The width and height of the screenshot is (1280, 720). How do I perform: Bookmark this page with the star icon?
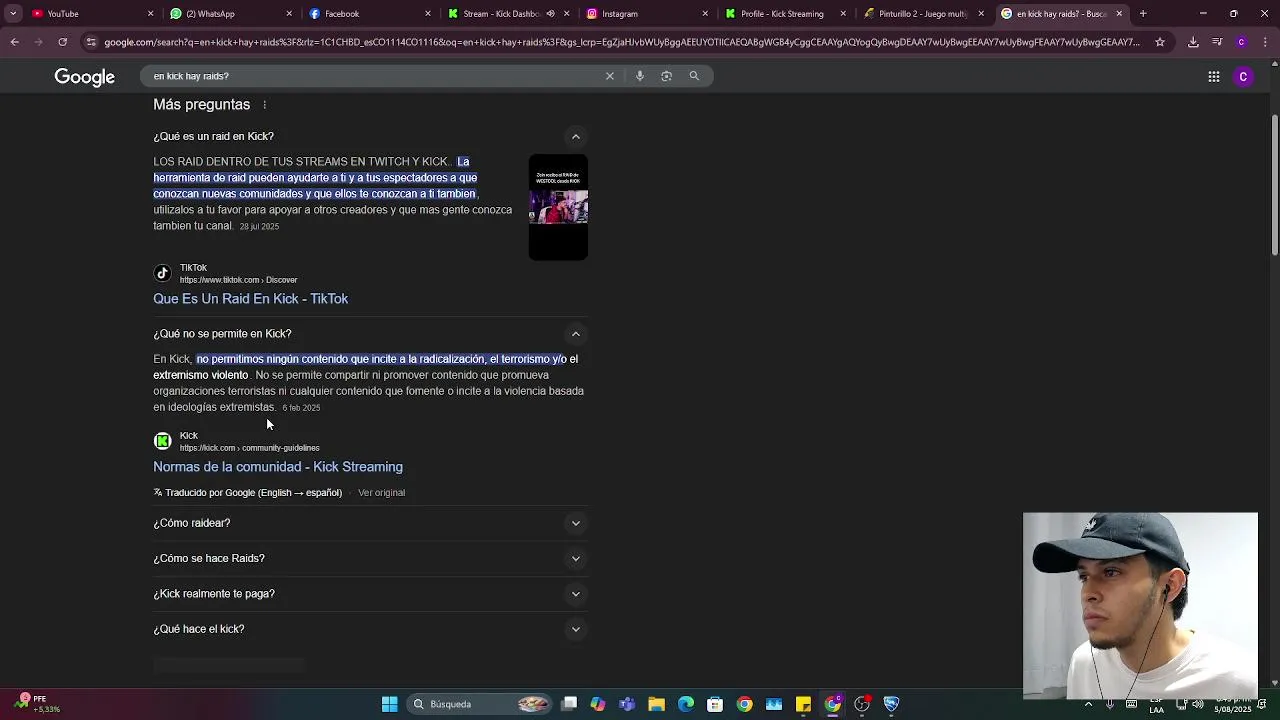tap(1160, 42)
